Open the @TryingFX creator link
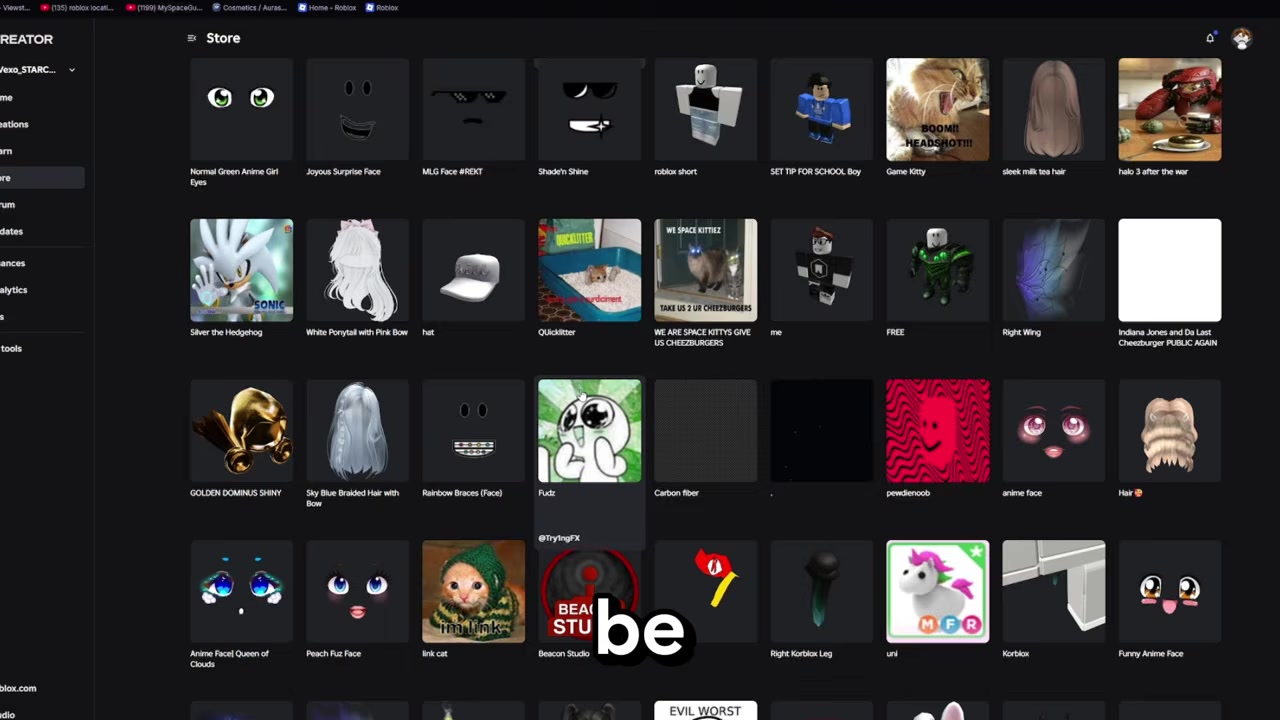This screenshot has width=1280, height=720. click(559, 538)
